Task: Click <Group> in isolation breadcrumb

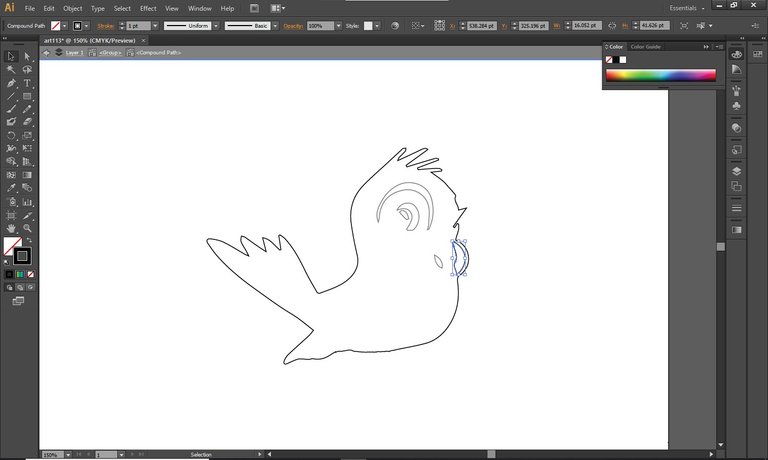Action: click(110, 52)
